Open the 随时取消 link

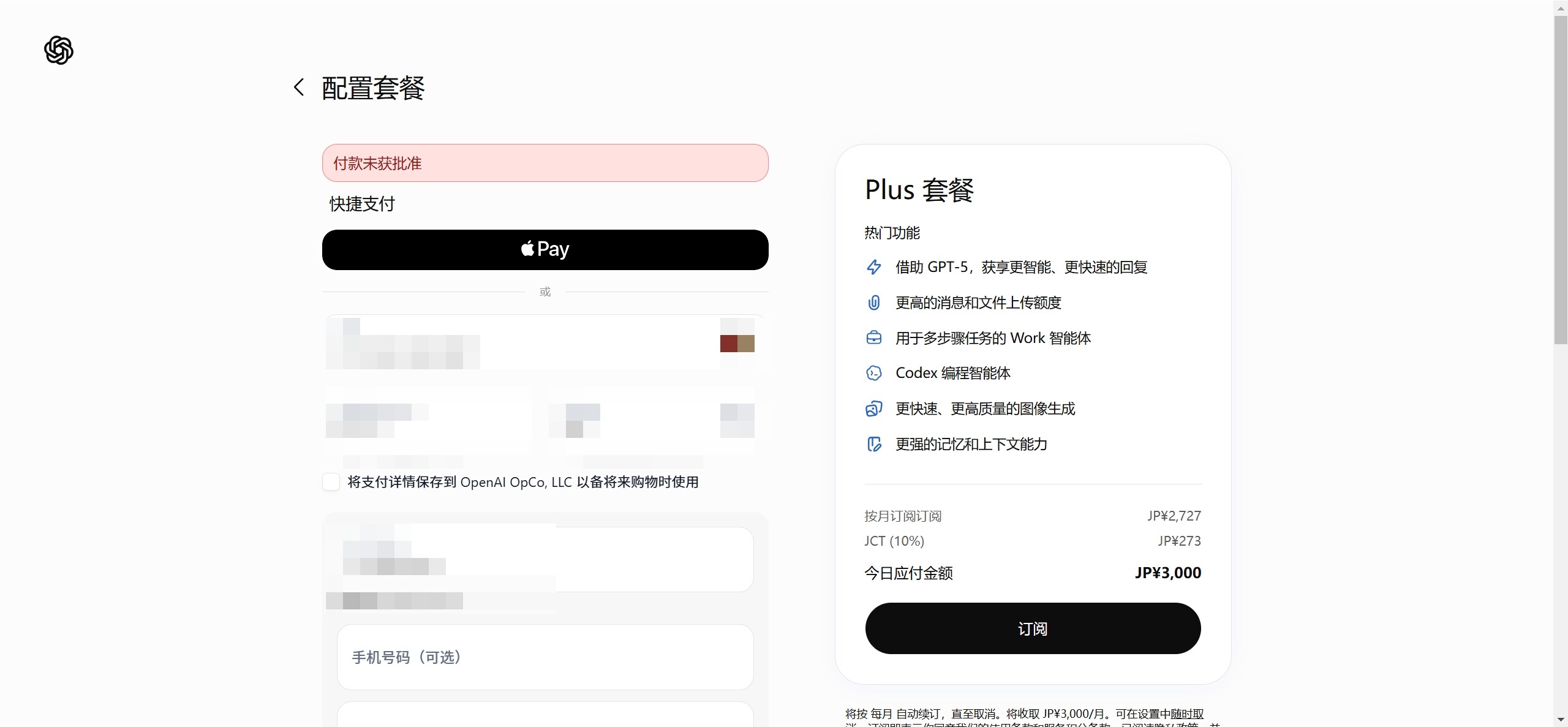coord(1187,714)
